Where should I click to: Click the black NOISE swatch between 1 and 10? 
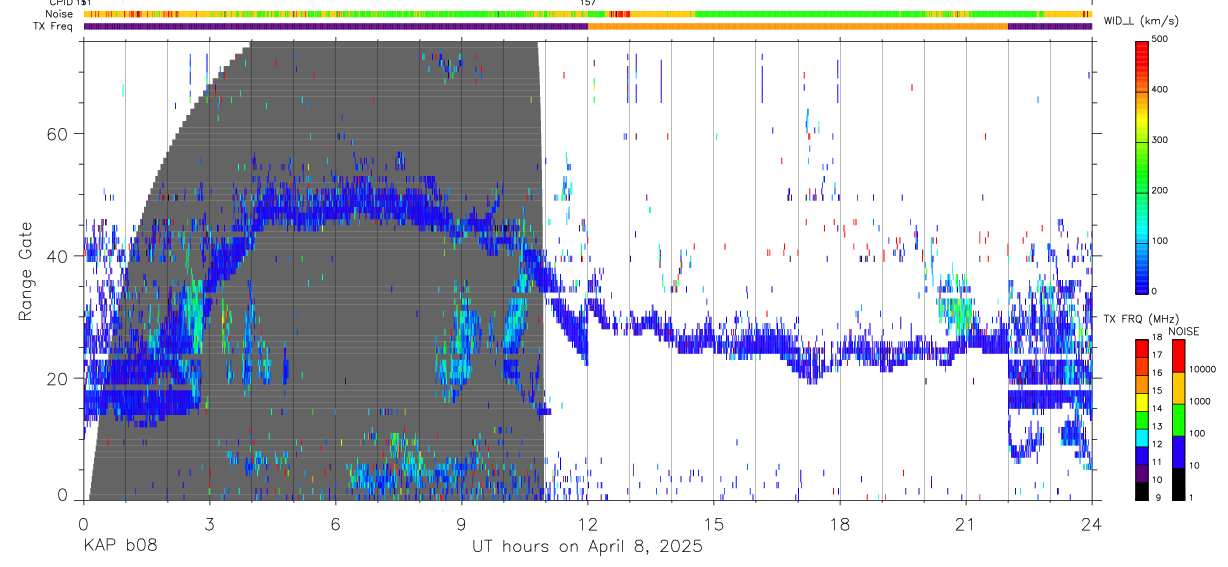(1178, 482)
